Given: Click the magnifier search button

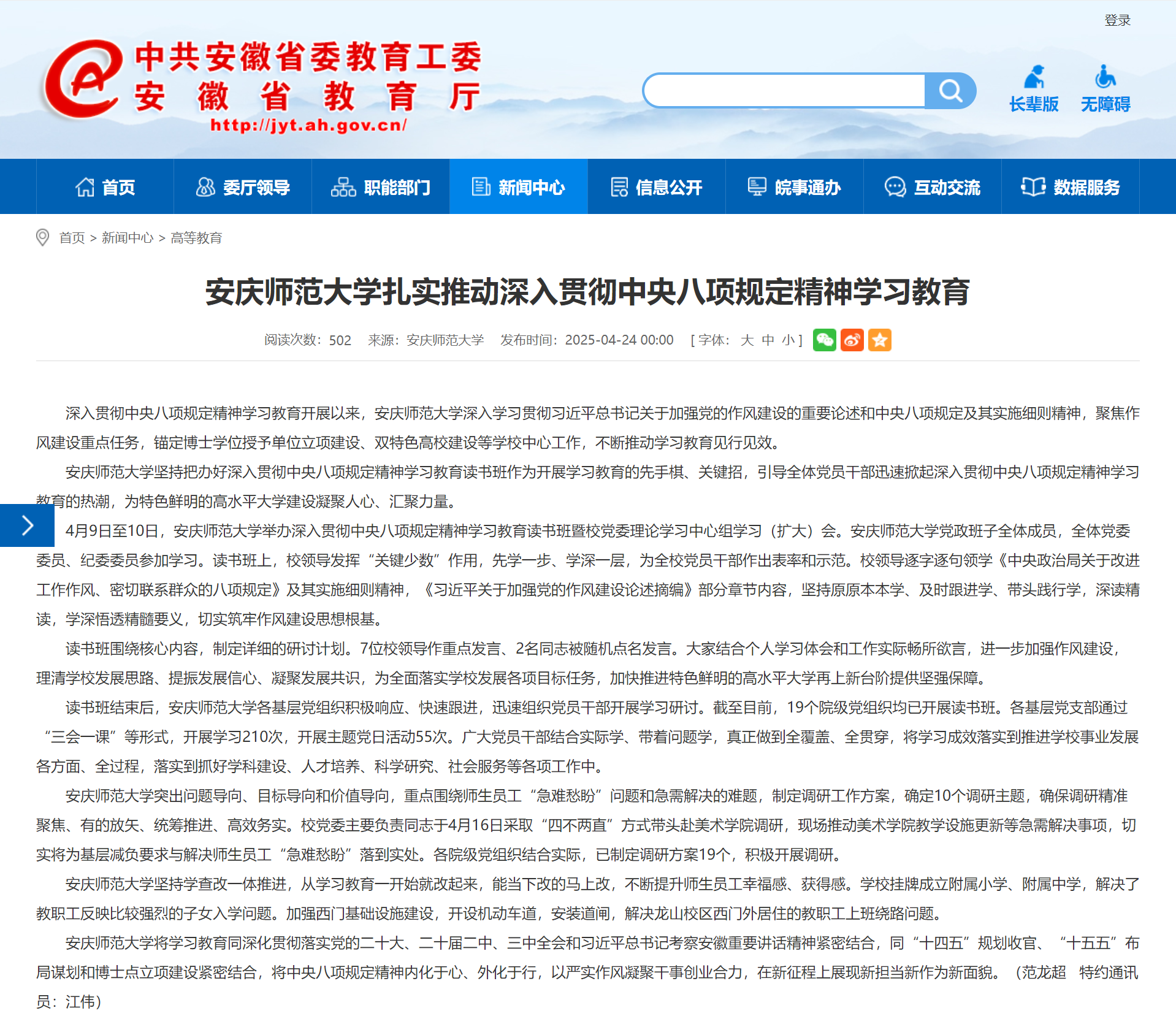Looking at the screenshot, I should 950,91.
